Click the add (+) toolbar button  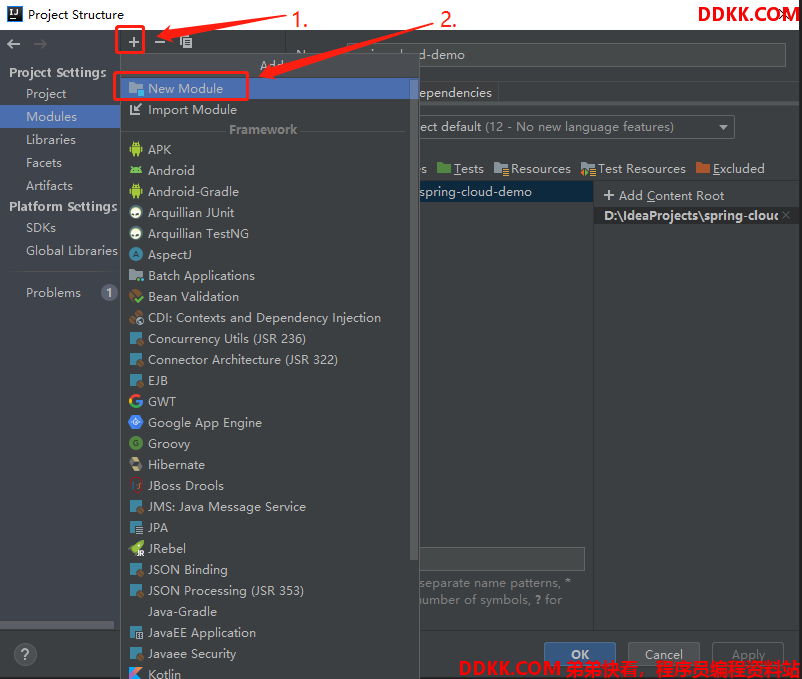click(133, 42)
